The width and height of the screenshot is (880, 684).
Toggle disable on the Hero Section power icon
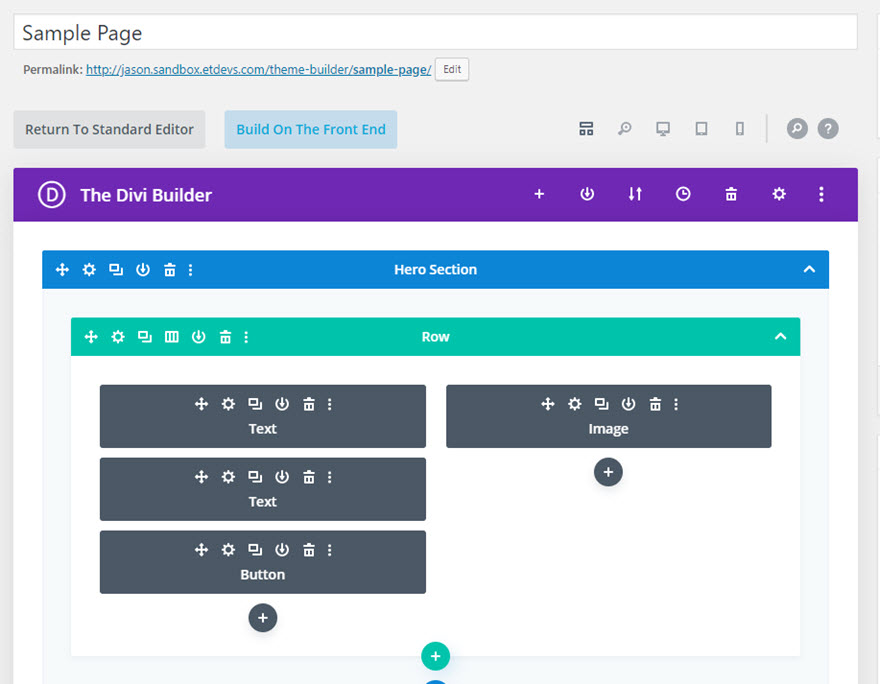click(143, 270)
